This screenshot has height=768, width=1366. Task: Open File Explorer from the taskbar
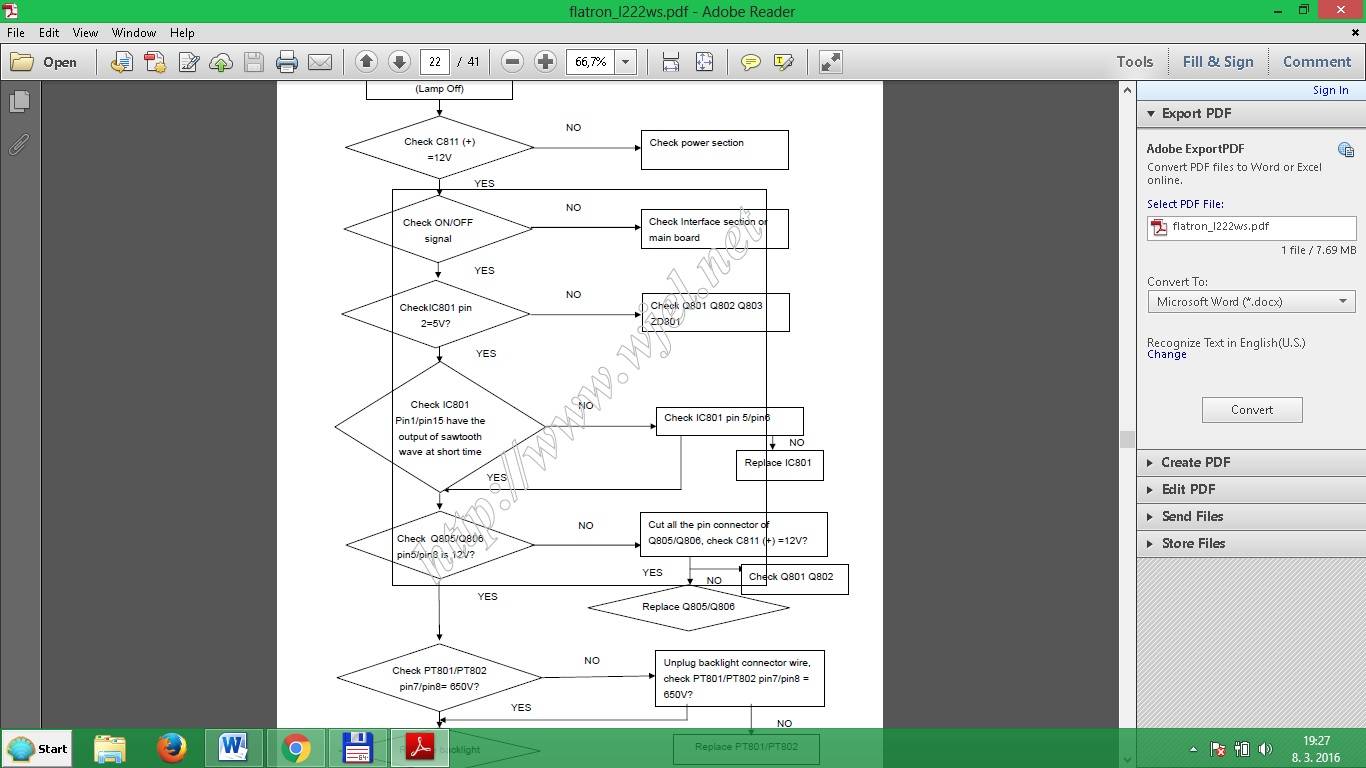pos(110,748)
